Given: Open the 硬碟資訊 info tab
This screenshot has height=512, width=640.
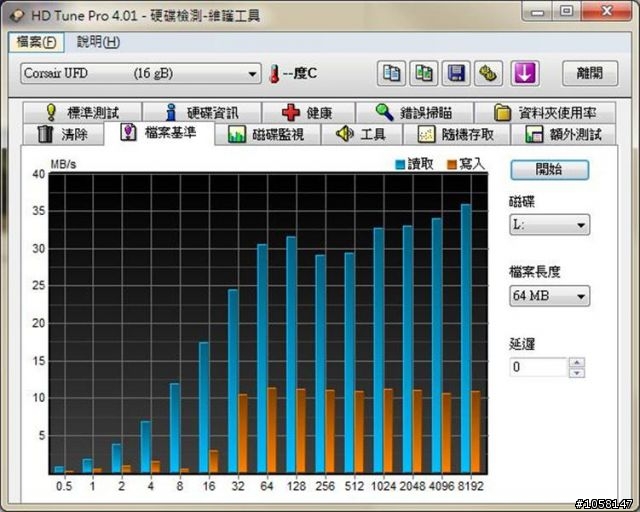Looking at the screenshot, I should pyautogui.click(x=202, y=112).
